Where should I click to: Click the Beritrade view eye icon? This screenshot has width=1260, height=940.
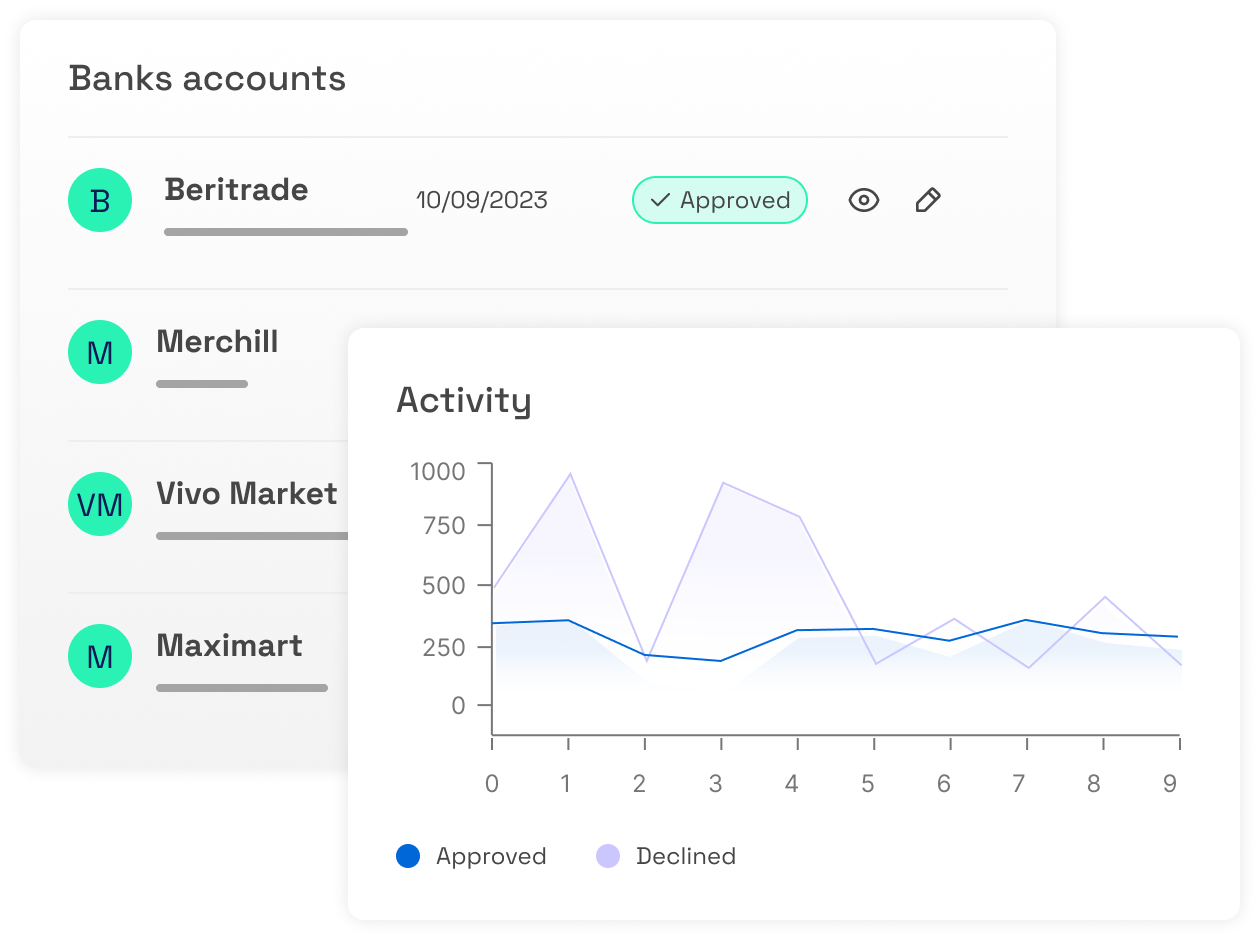pyautogui.click(x=863, y=201)
